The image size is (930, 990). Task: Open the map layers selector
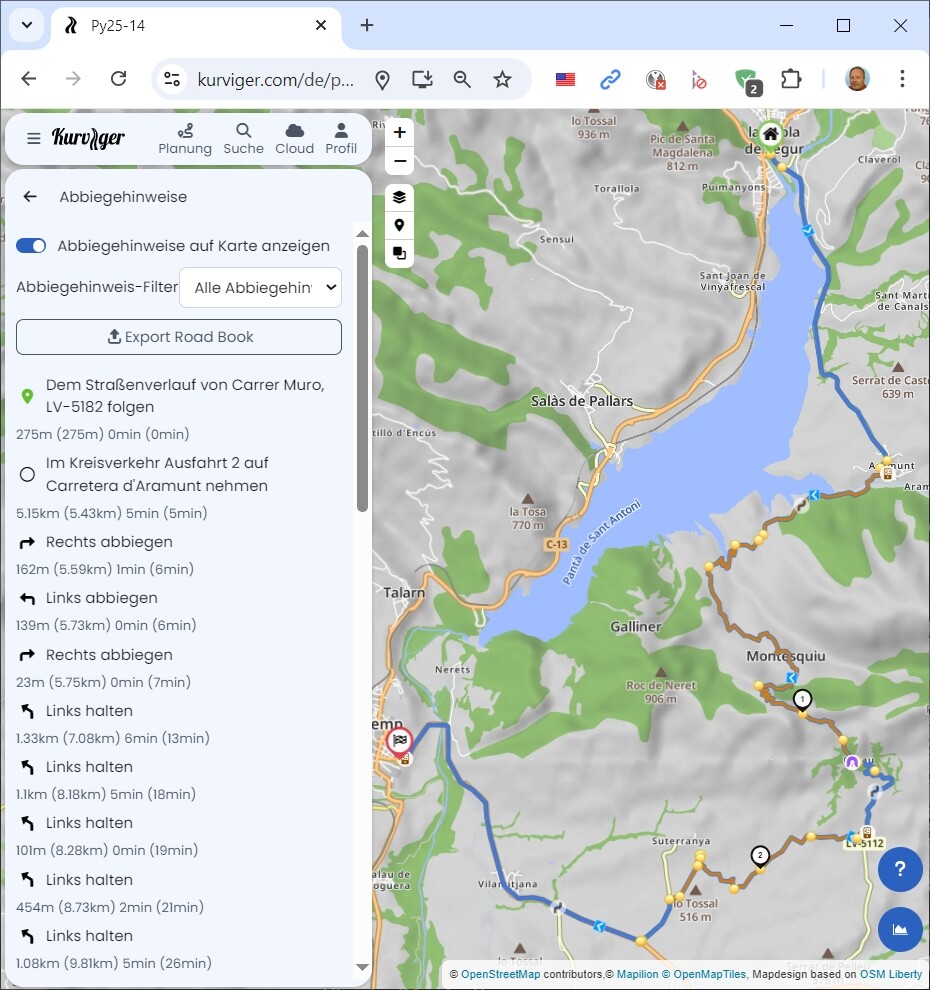point(399,197)
